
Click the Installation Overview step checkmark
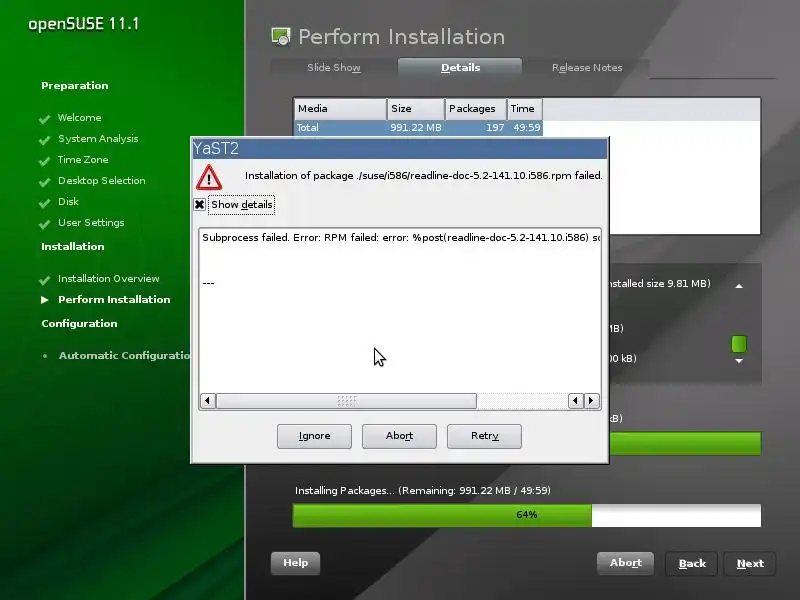(x=44, y=280)
